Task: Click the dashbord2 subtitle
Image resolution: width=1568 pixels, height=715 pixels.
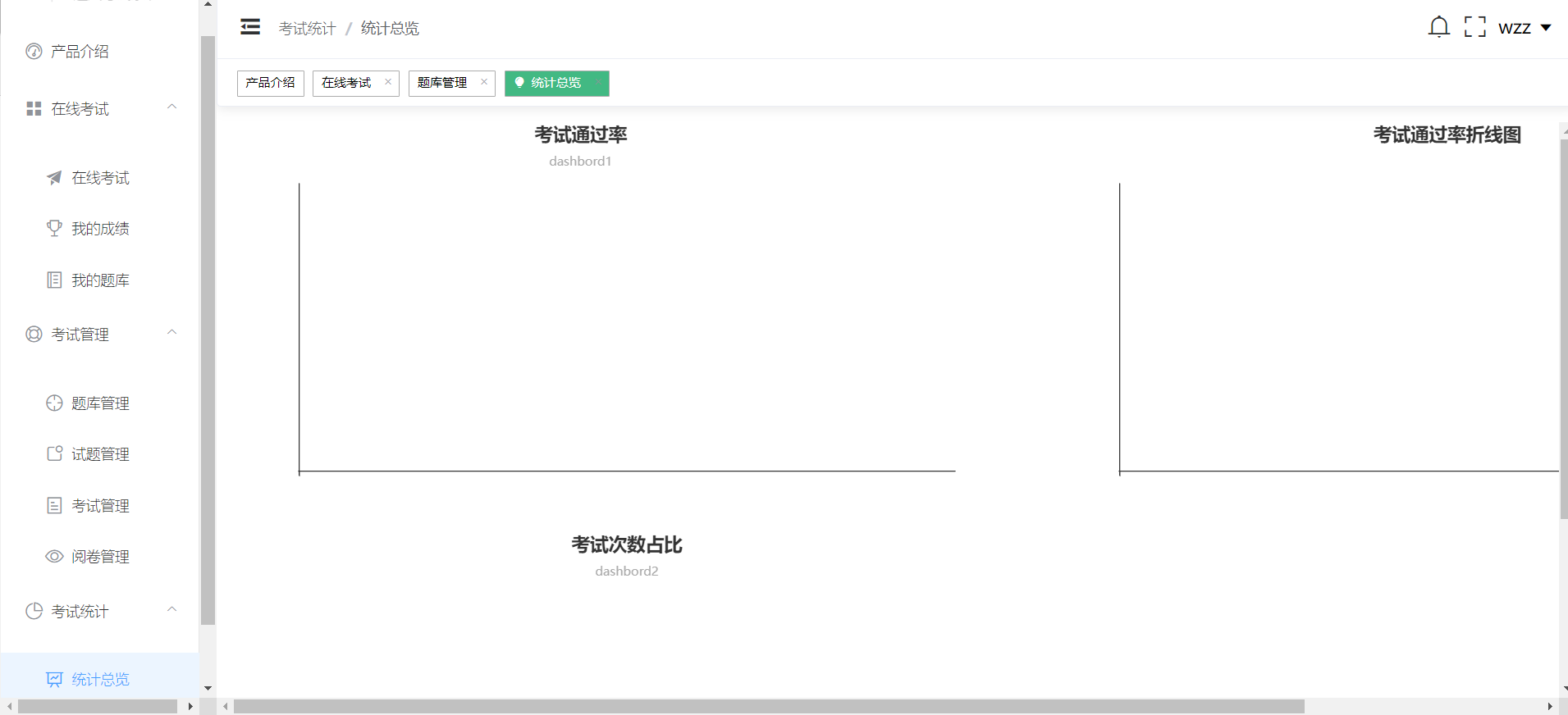Action: pos(627,572)
